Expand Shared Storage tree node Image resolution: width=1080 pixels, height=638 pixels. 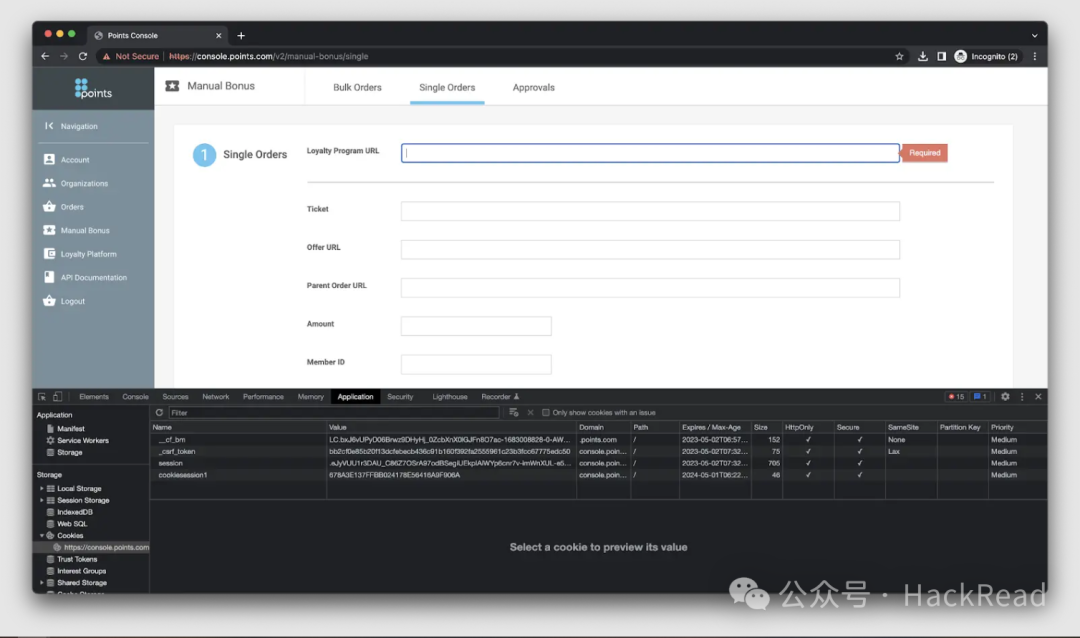click(41, 583)
